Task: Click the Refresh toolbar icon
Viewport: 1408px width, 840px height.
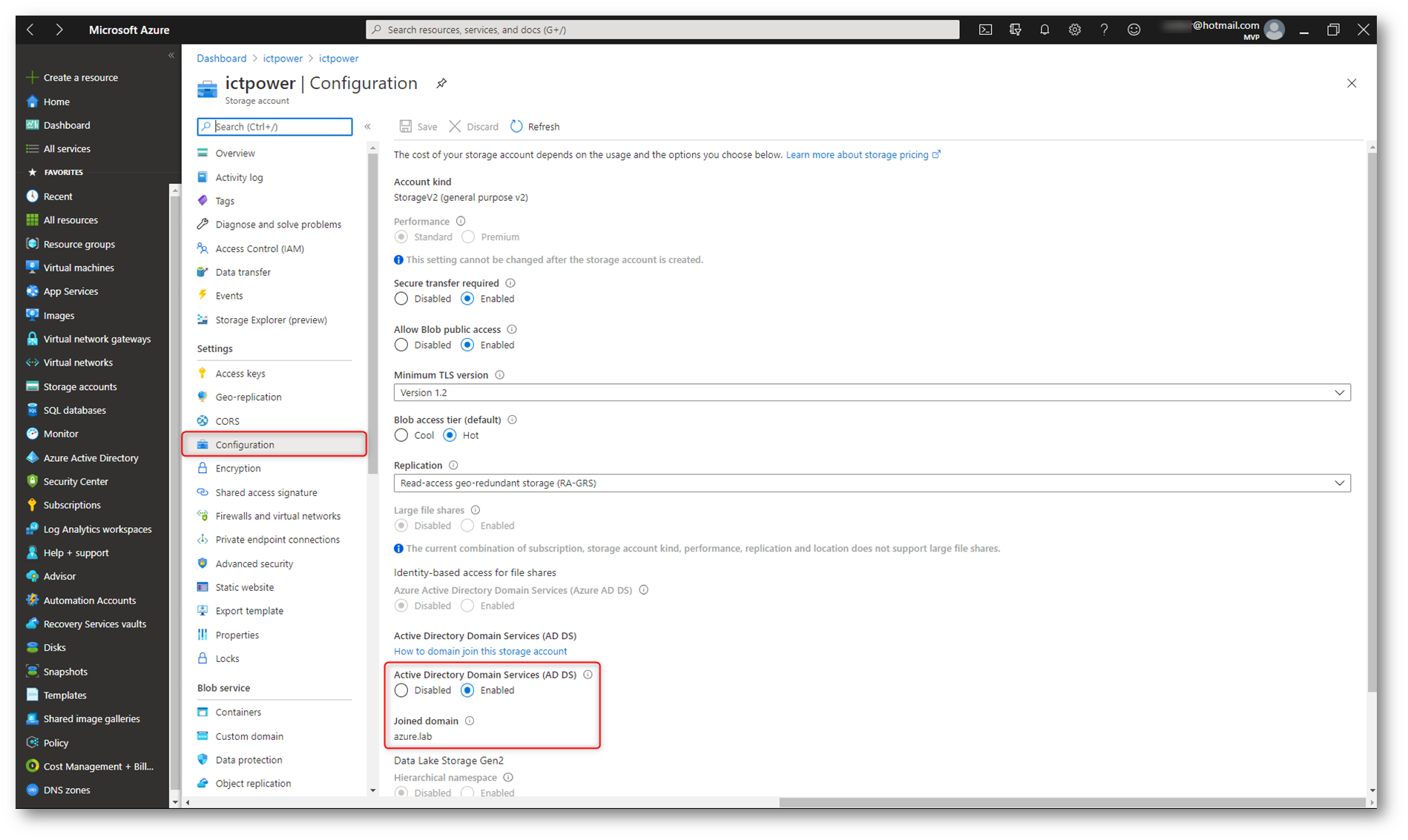Action: (x=517, y=127)
